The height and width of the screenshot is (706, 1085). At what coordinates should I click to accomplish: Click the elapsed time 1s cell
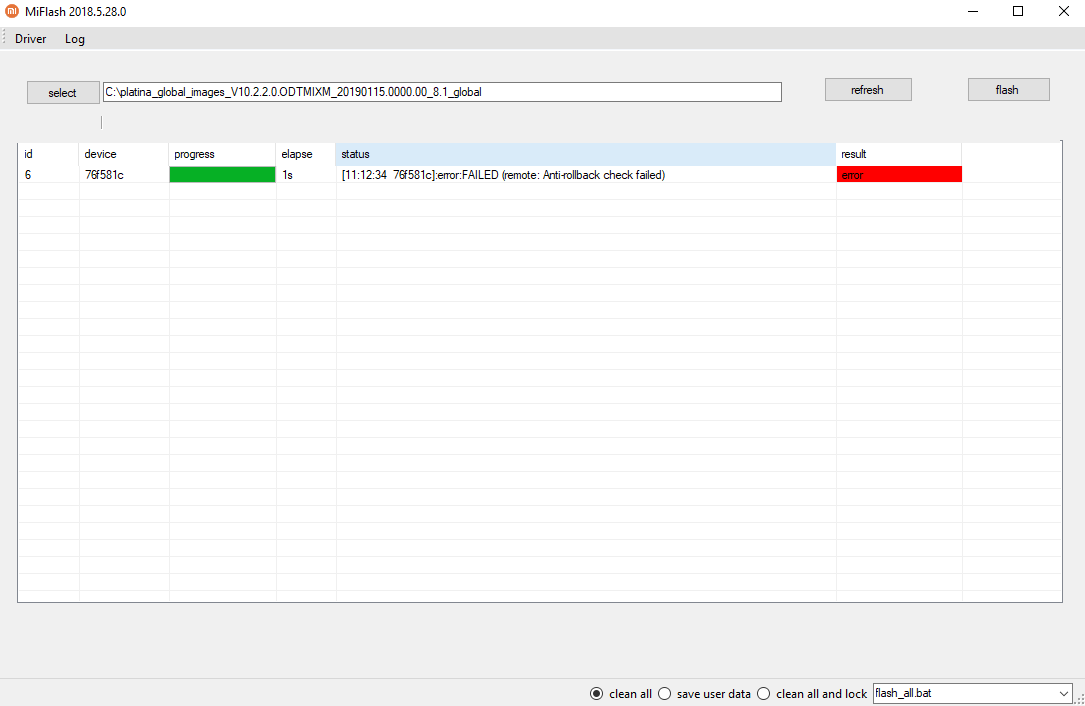pos(306,175)
